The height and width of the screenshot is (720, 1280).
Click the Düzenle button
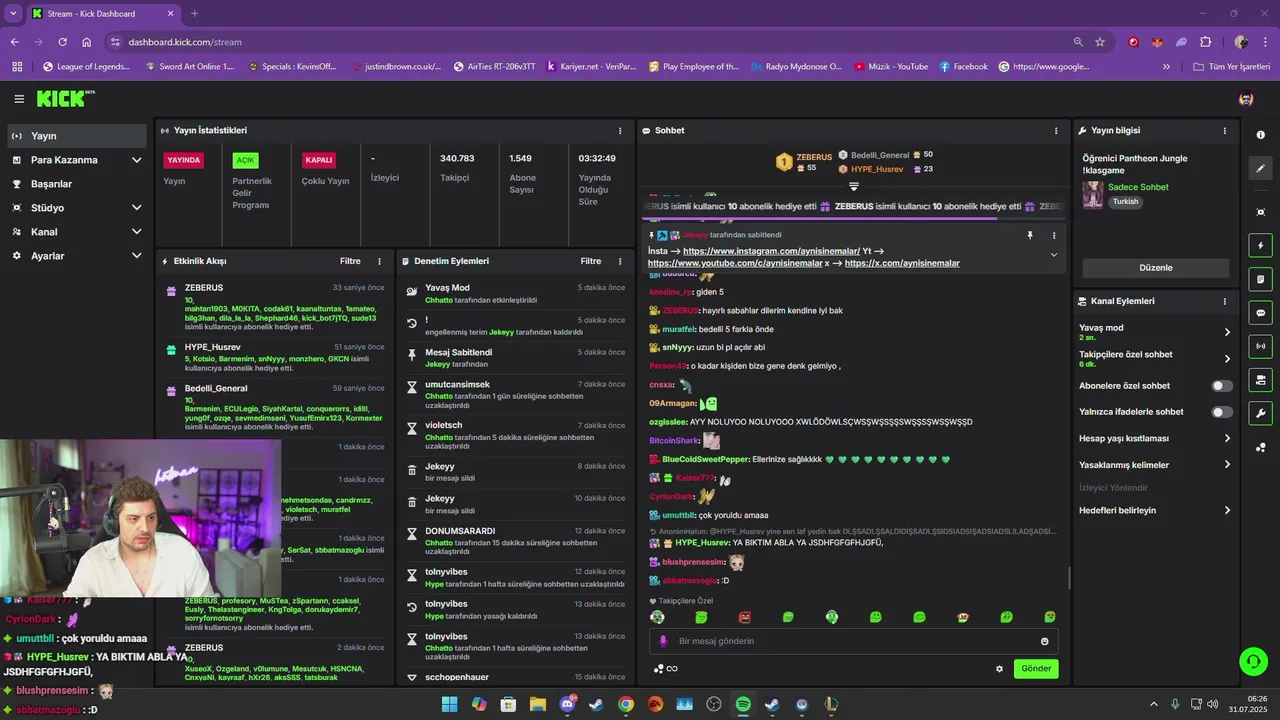[1155, 268]
